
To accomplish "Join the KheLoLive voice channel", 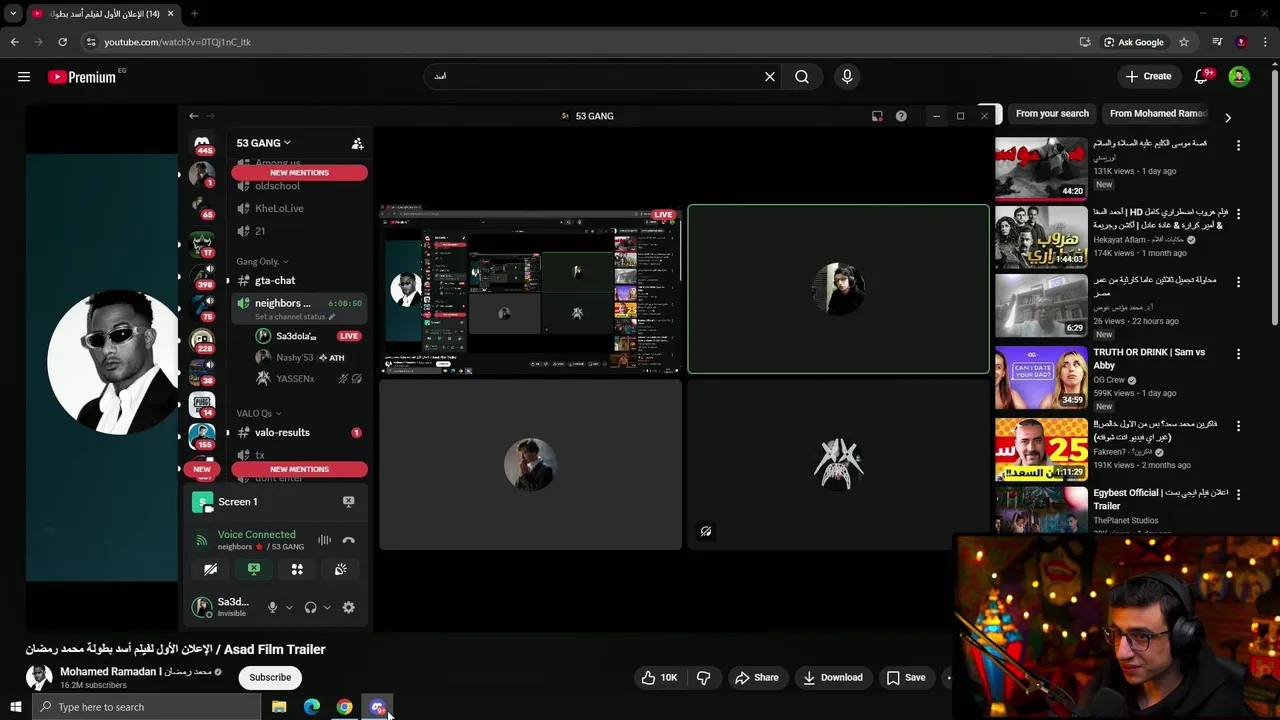I will [279, 209].
